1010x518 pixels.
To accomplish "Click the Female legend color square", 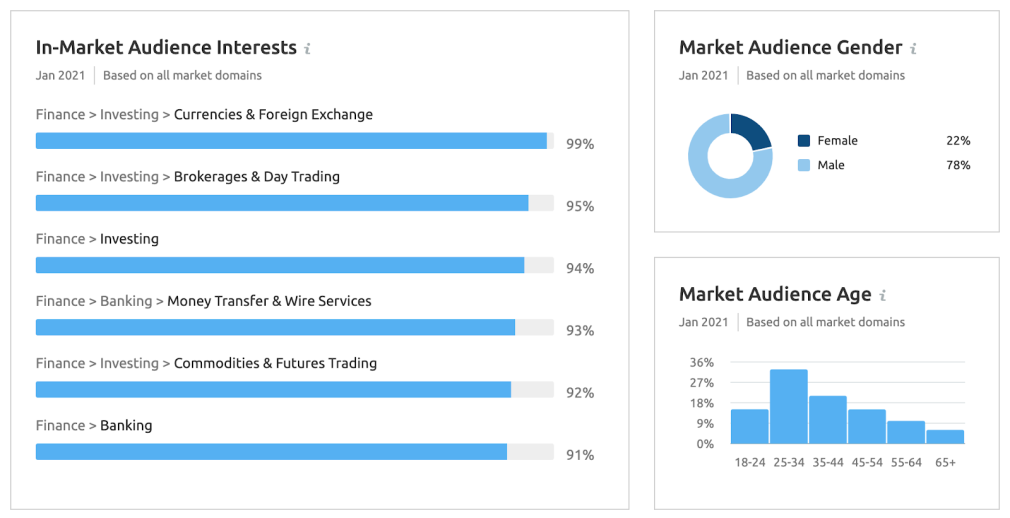I will pyautogui.click(x=804, y=141).
